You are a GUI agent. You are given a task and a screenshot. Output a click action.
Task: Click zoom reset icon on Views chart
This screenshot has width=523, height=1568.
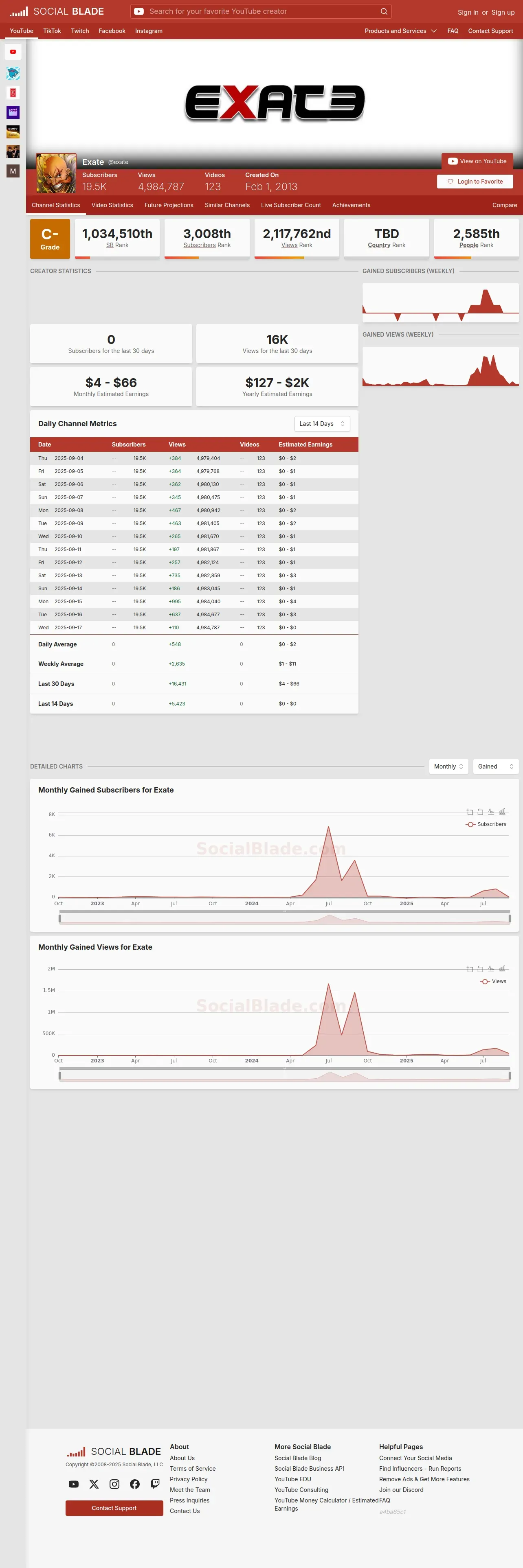[480, 969]
